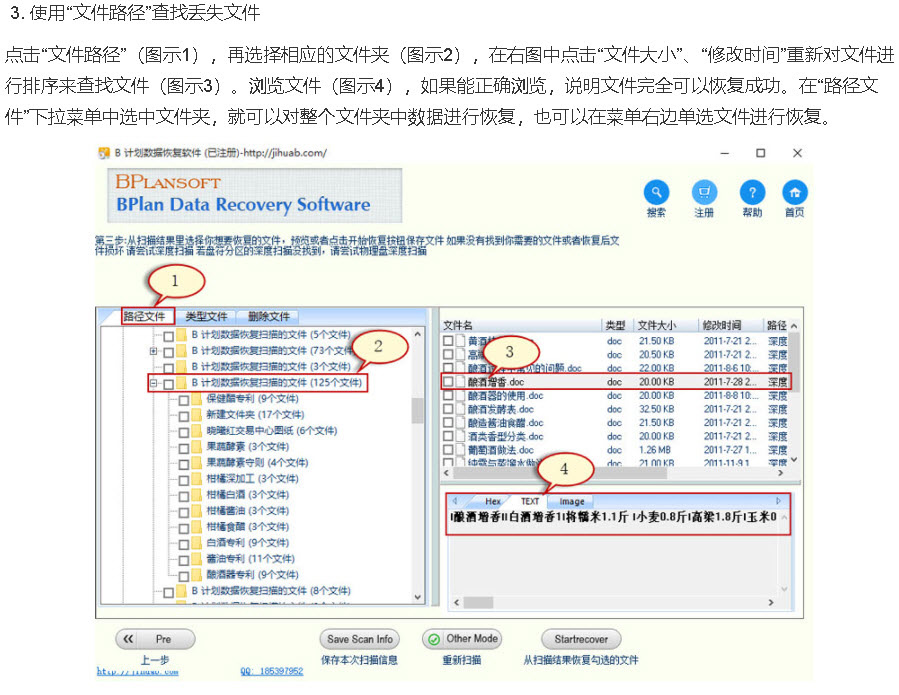Screen dimensions: 899x695
Task: Go to 首页 home icon
Action: pos(795,193)
